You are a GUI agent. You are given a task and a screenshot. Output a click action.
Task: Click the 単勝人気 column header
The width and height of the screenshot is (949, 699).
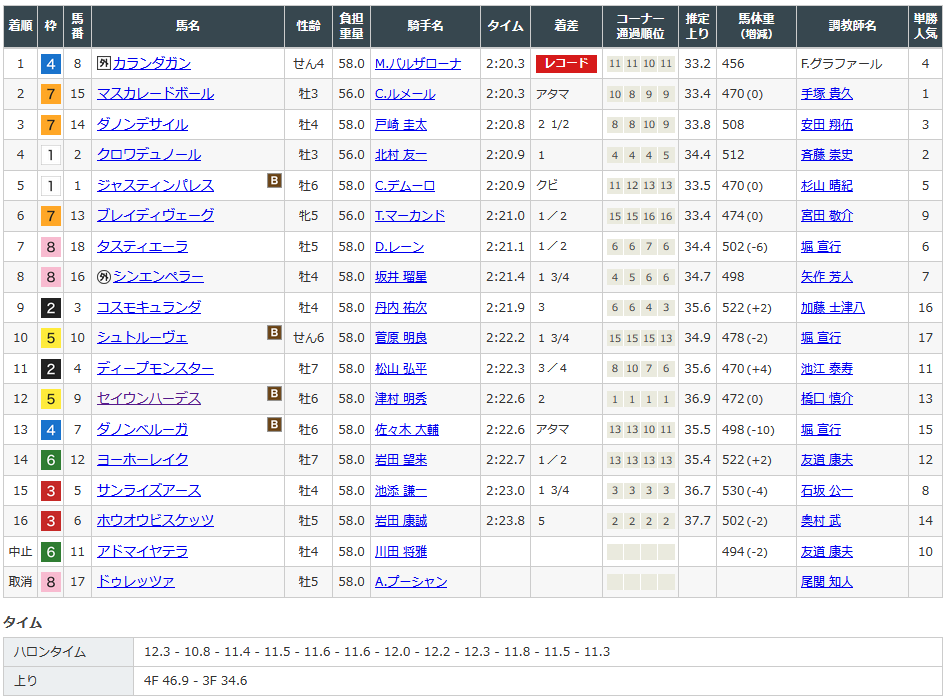(x=925, y=26)
